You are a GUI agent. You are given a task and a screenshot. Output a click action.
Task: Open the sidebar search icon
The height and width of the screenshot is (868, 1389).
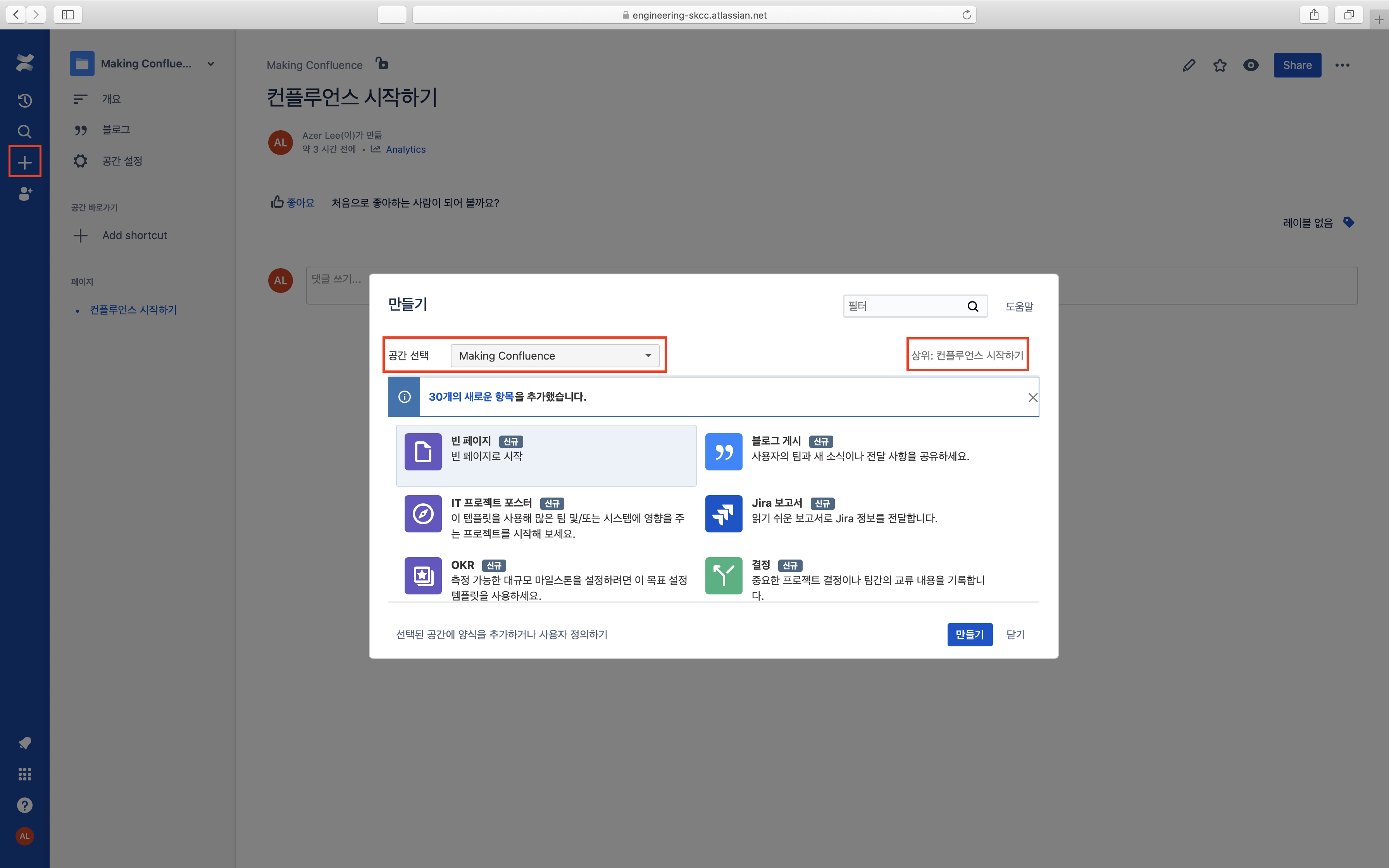click(25, 131)
